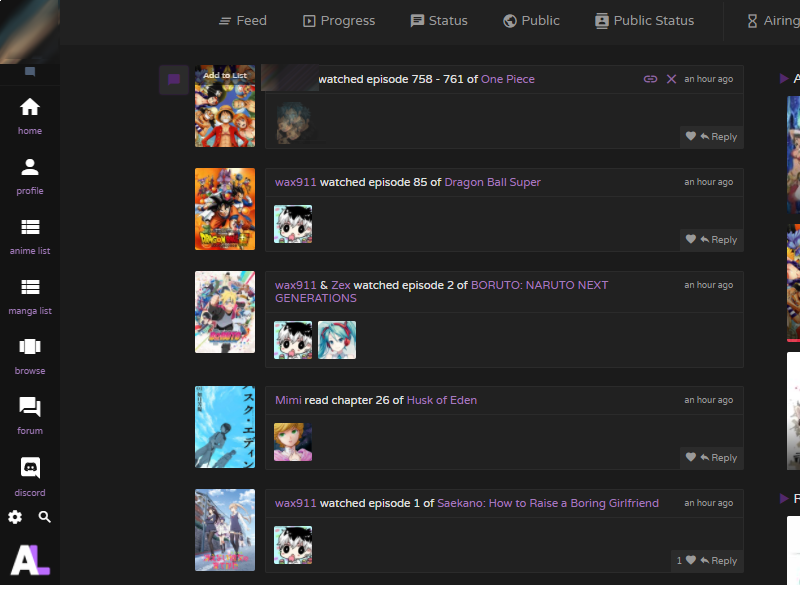Like the Dragon Ball Super activity heart
Image resolution: width=800 pixels, height=600 pixels.
tap(691, 239)
